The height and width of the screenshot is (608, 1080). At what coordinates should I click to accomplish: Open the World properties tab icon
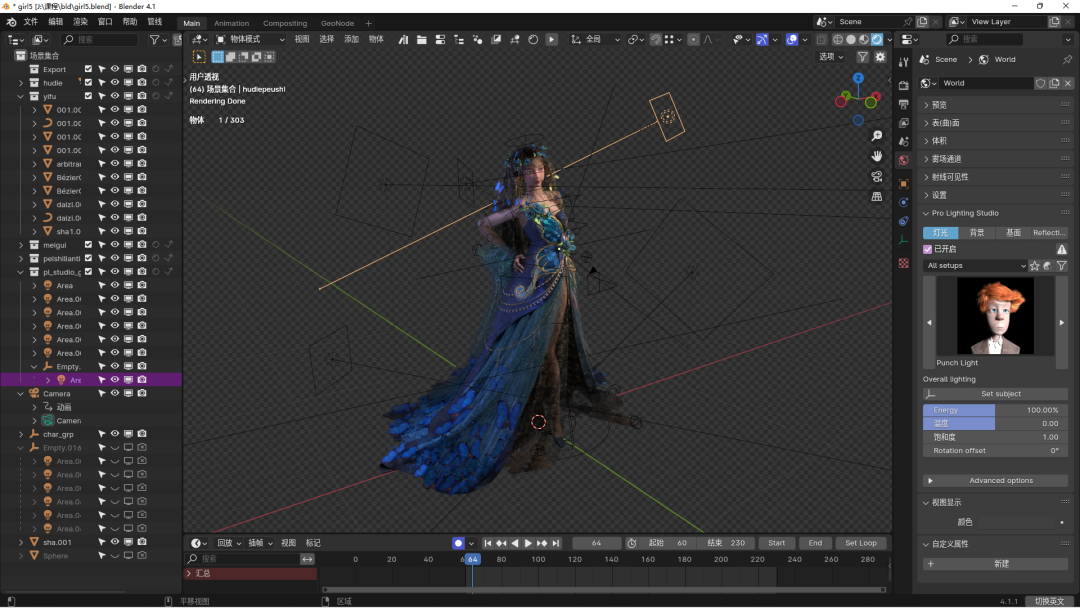[904, 160]
